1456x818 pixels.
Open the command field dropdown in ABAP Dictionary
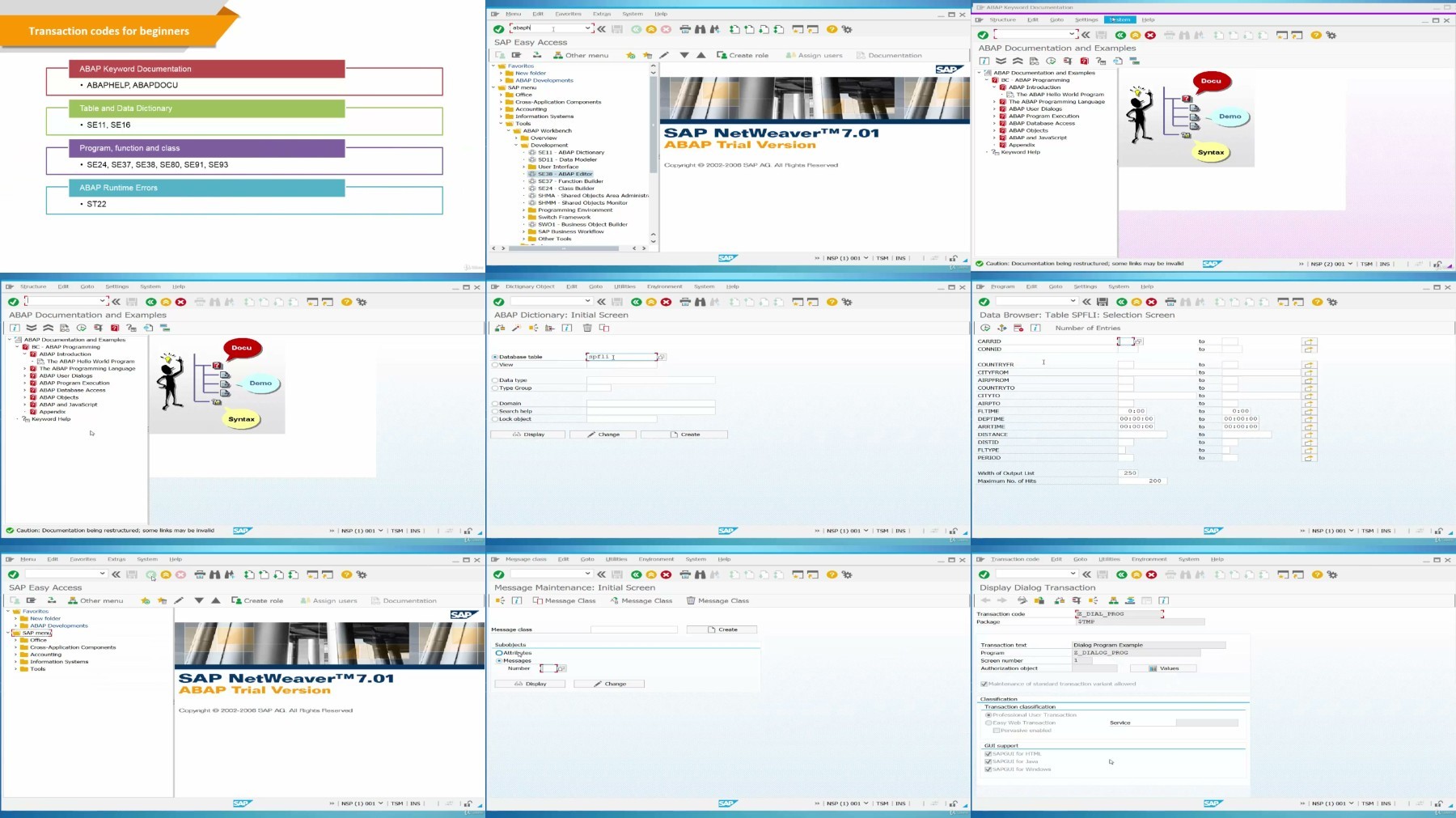pos(588,302)
